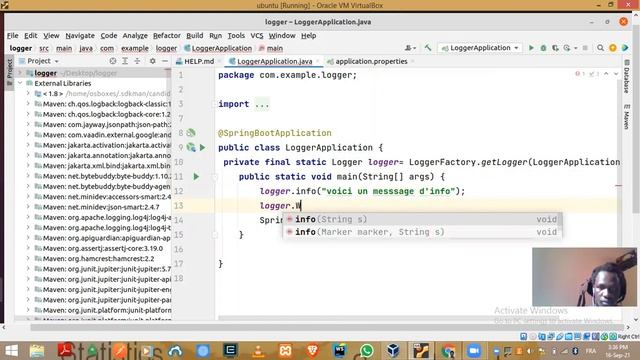The width and height of the screenshot is (640, 360).
Task: Run LoggerApplication with the green play button
Action: [531, 48]
